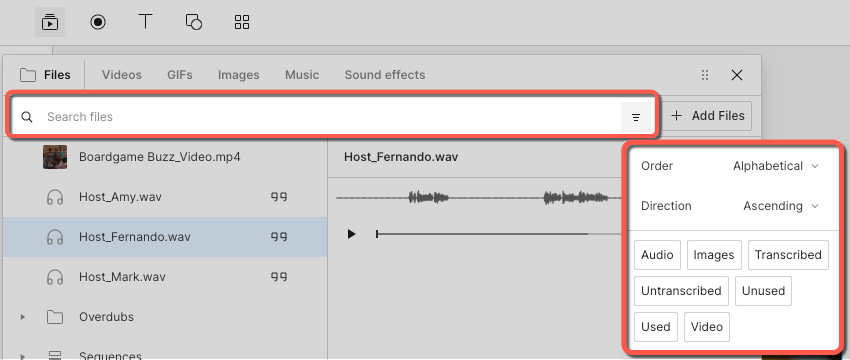
Task: Open the media library icon in toolbar
Action: point(50,22)
